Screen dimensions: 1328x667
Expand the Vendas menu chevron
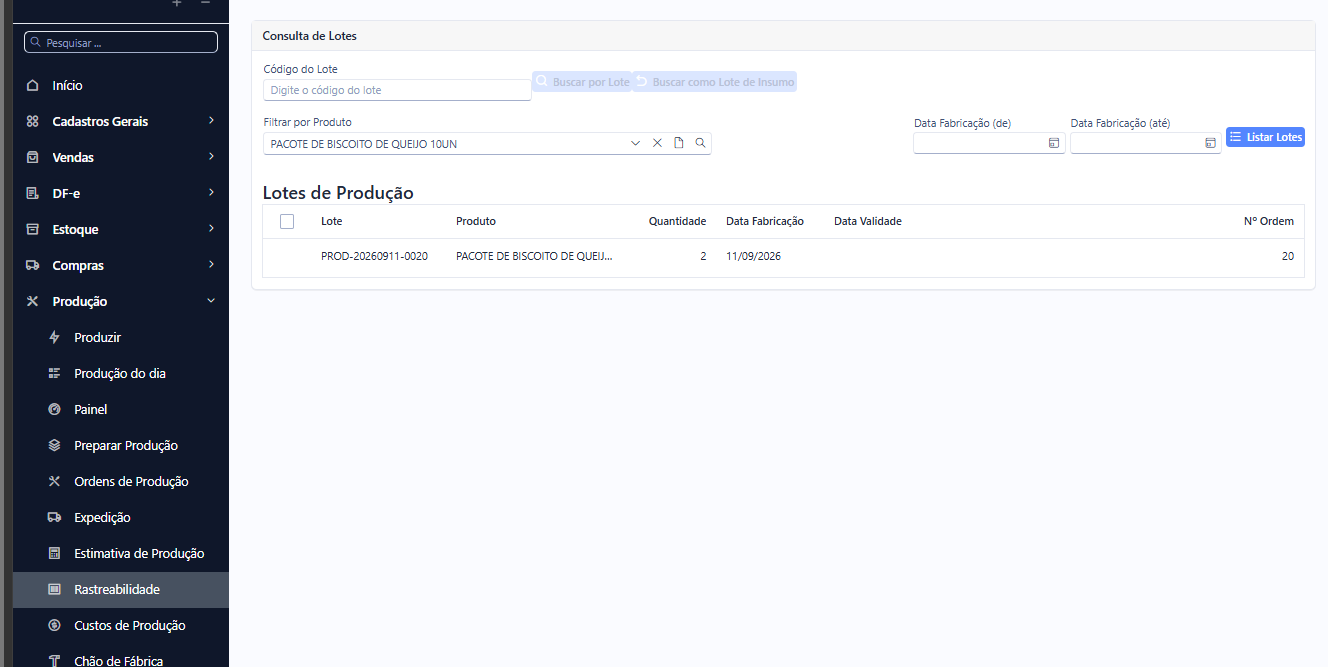pos(211,157)
